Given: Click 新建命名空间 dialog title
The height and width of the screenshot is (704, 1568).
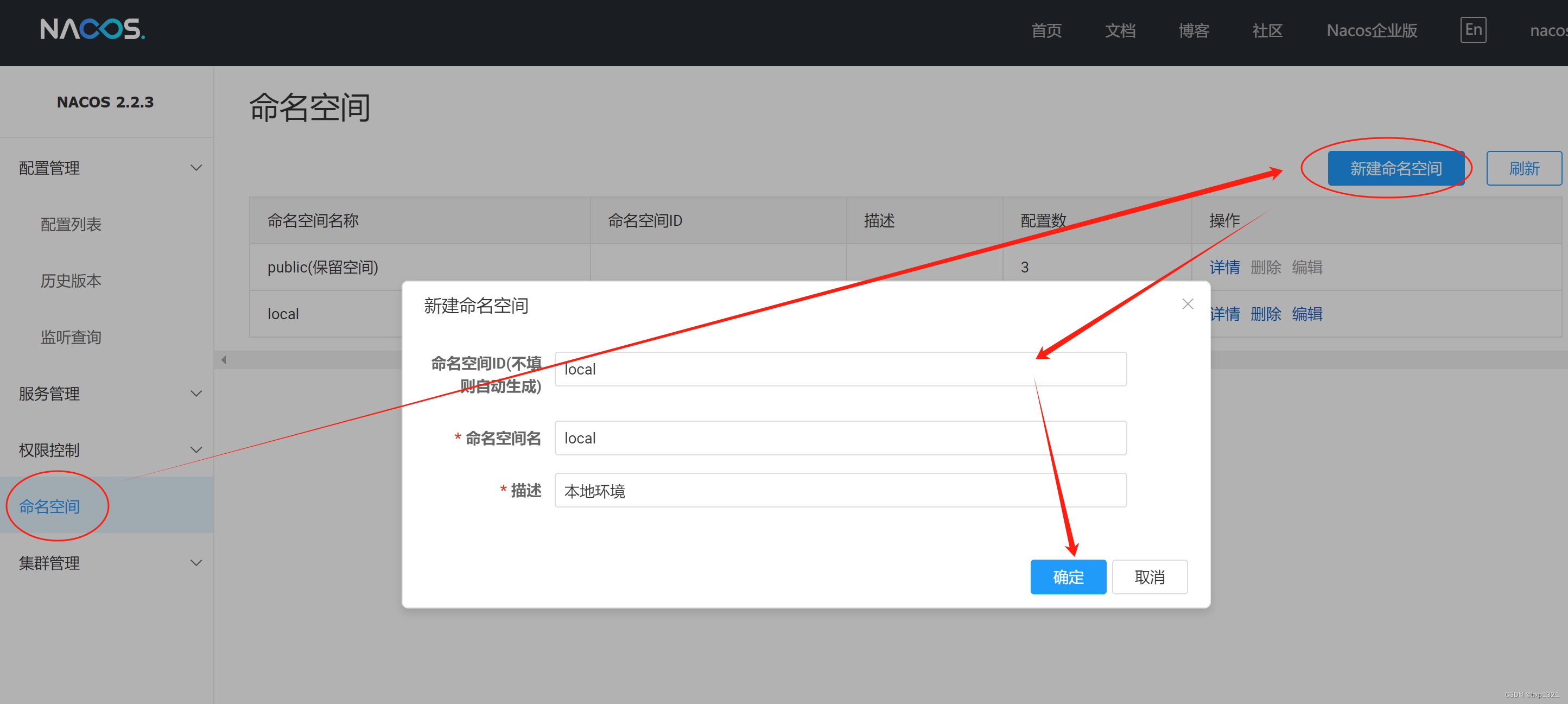Looking at the screenshot, I should [x=476, y=305].
